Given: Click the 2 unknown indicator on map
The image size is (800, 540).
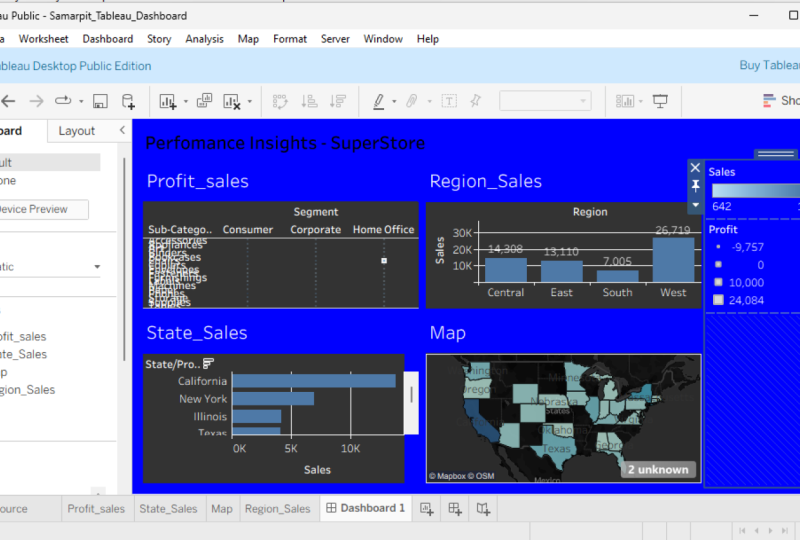Looking at the screenshot, I should click(658, 470).
